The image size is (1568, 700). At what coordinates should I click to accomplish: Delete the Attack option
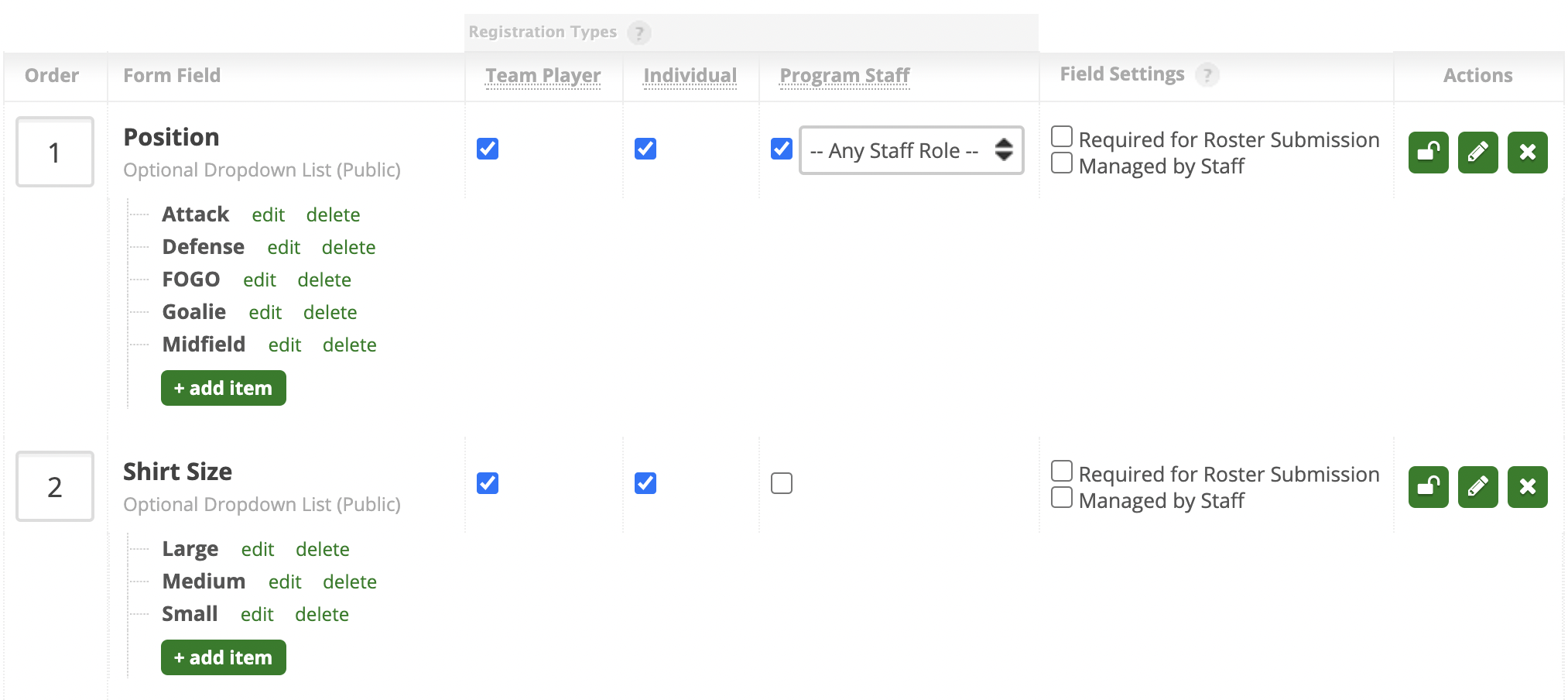pos(334,215)
